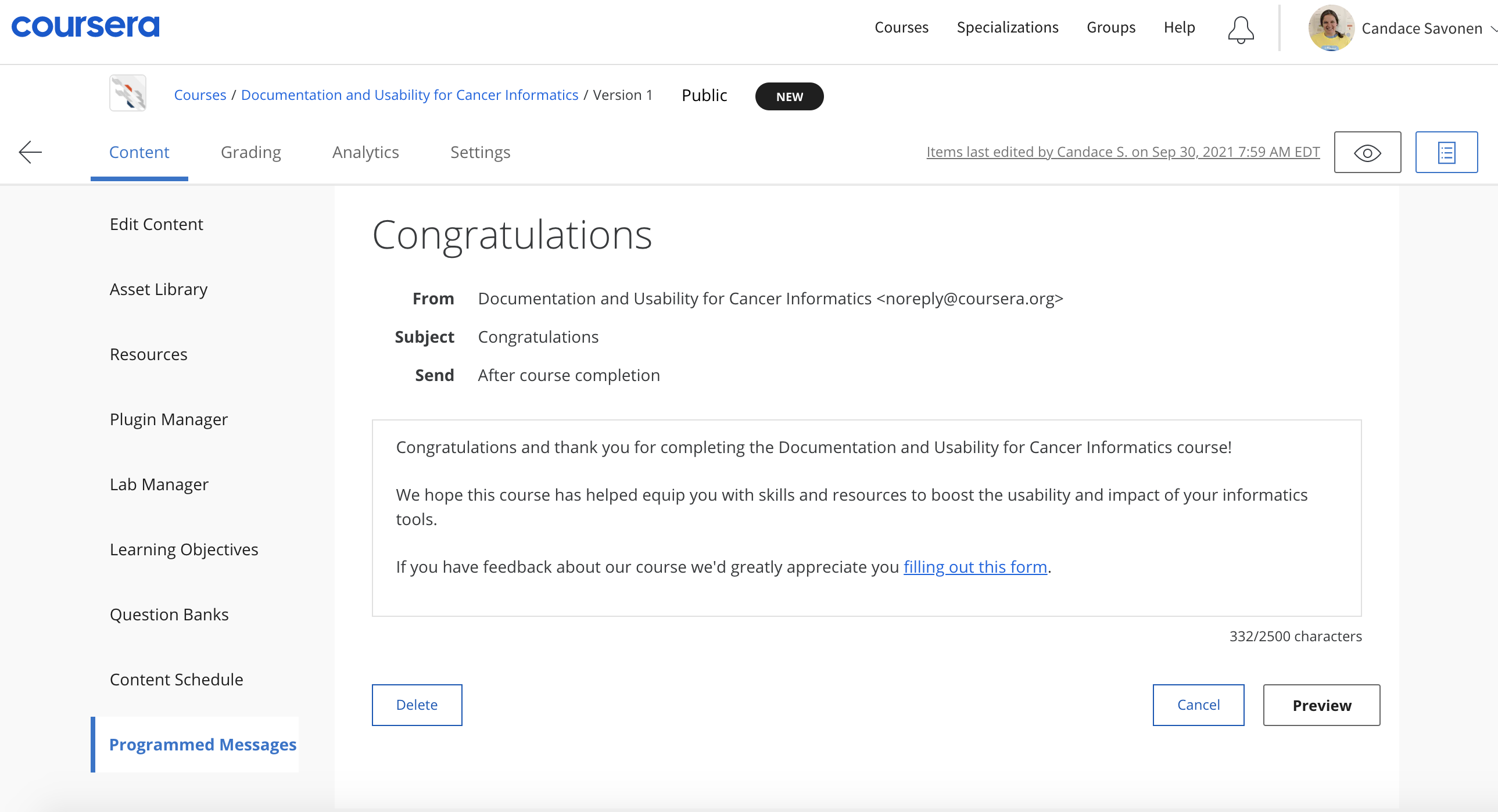Click the Coursera logo
1498x812 pixels.
[x=85, y=26]
